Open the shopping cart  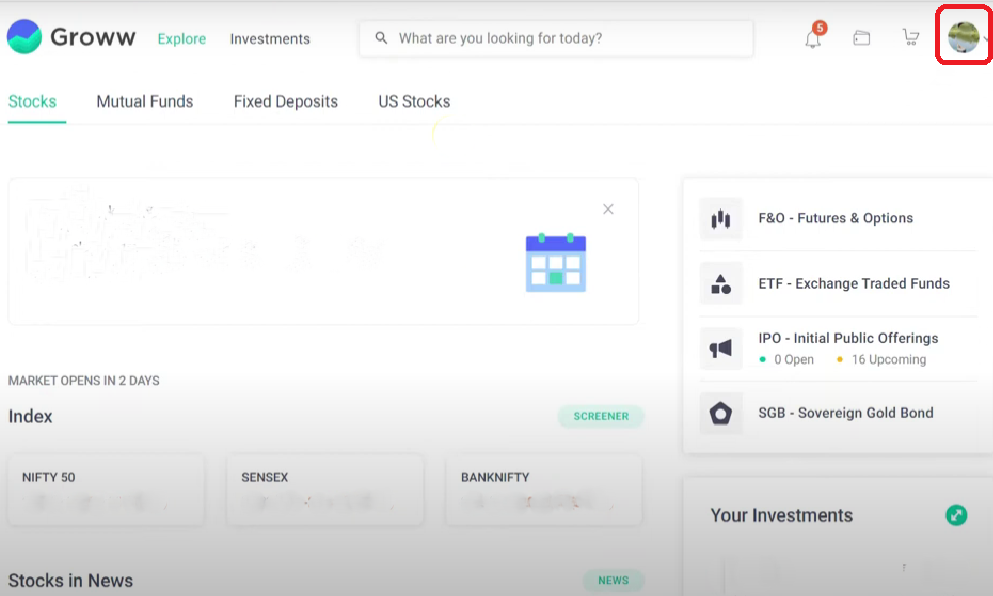910,38
